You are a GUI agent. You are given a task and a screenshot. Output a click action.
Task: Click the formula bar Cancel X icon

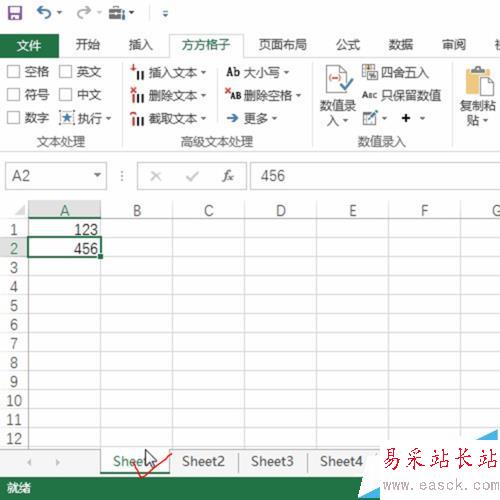pyautogui.click(x=155, y=176)
